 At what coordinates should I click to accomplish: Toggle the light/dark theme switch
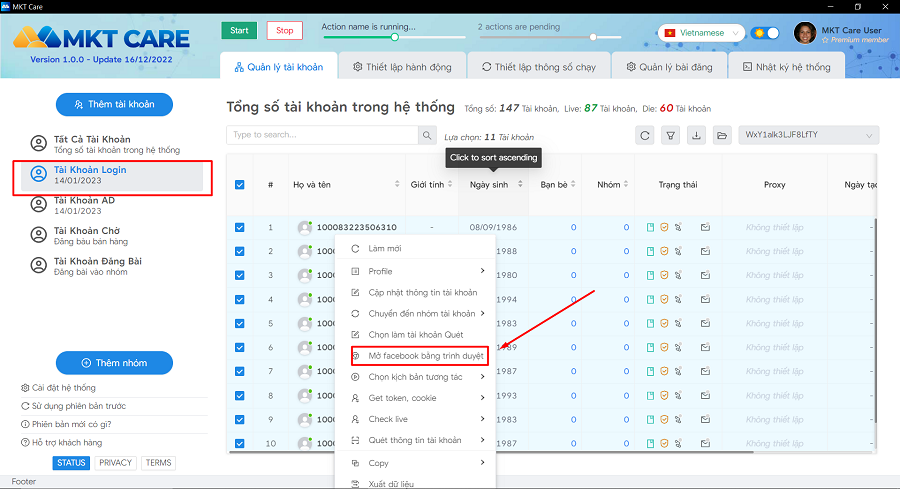click(765, 33)
